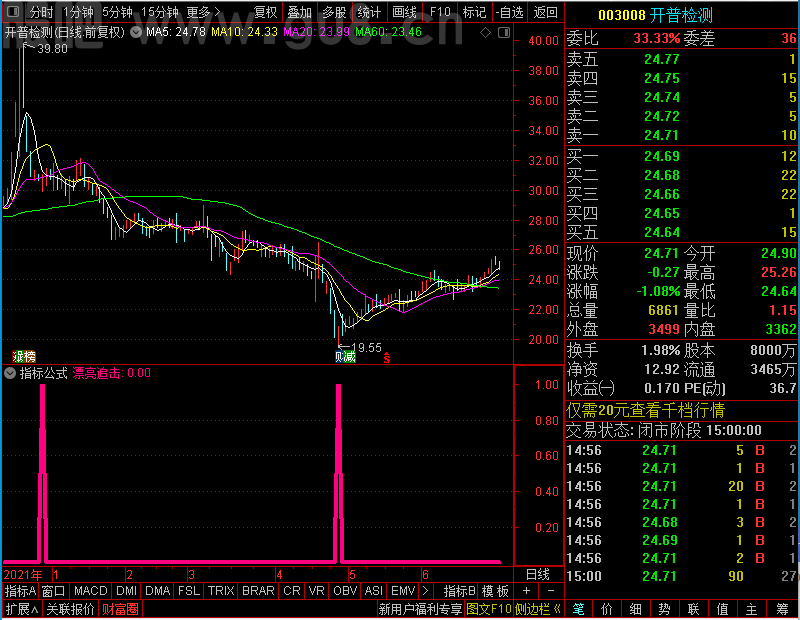
Task: Switch the indicator to VR
Action: click(x=316, y=591)
